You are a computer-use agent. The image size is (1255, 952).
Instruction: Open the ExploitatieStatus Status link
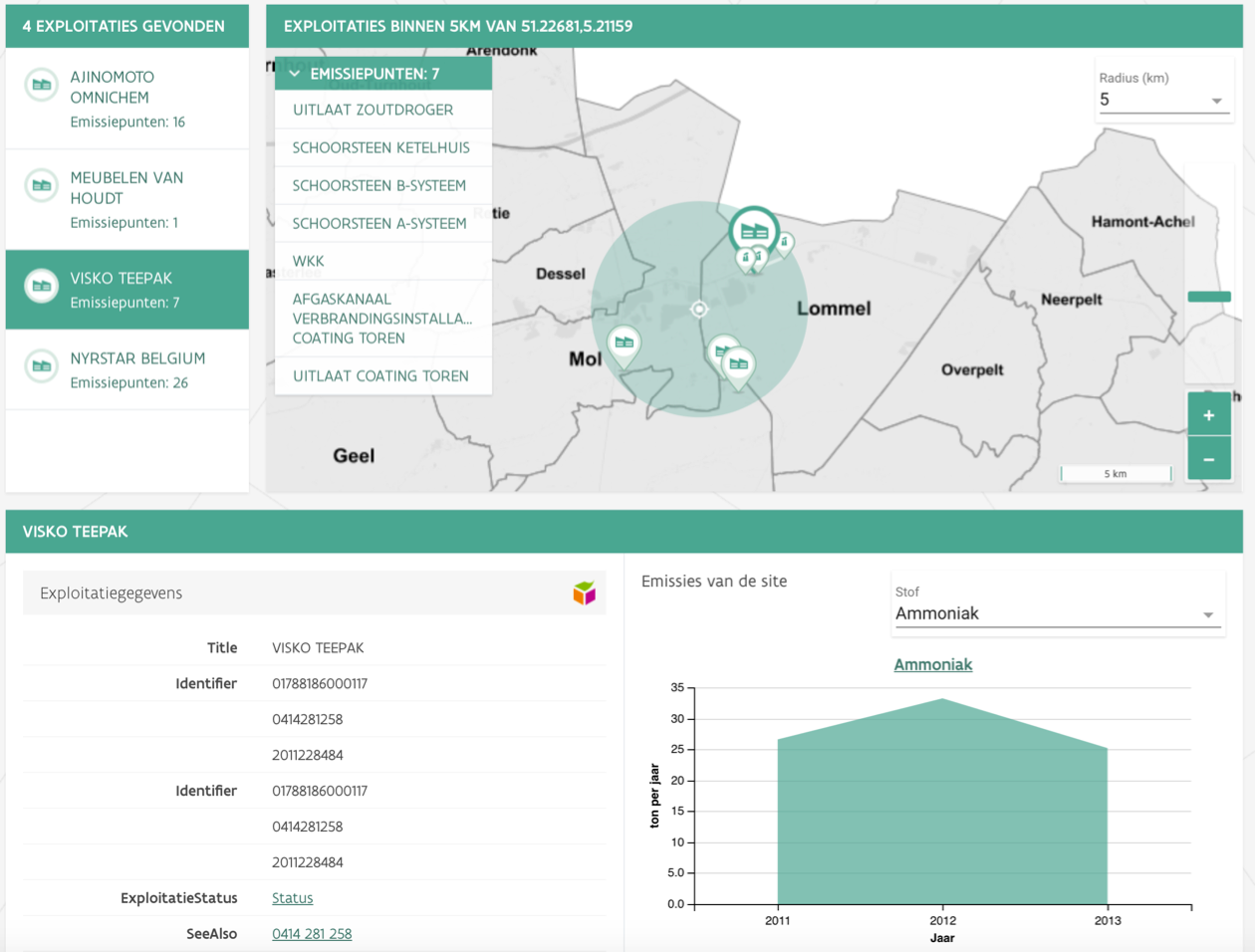coord(292,898)
